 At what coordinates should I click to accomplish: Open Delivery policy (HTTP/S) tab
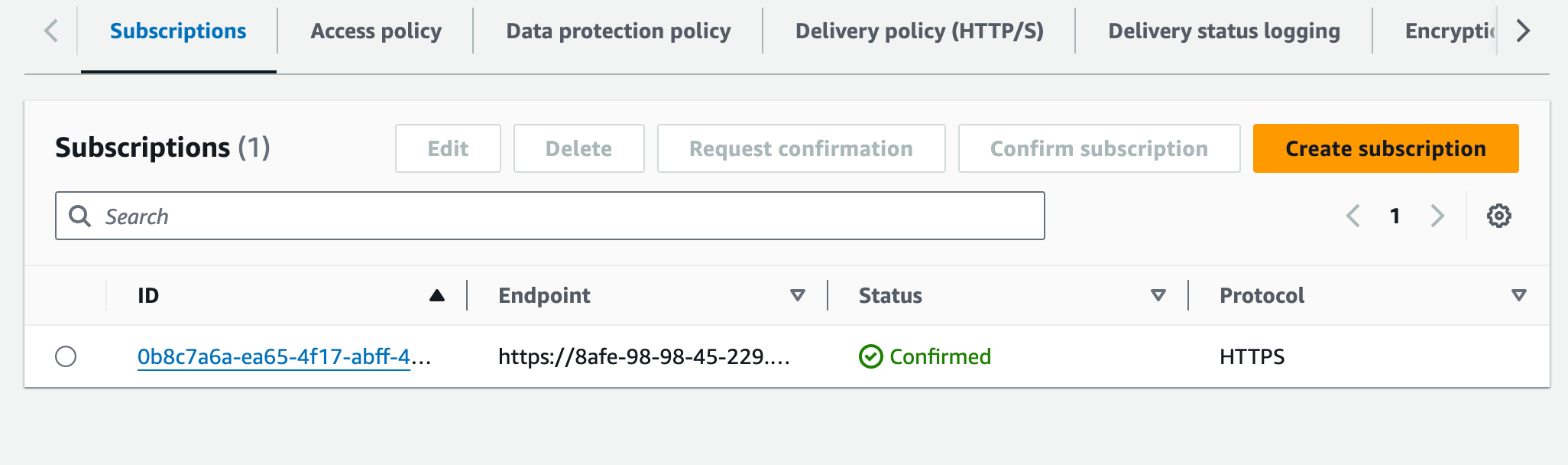[919, 31]
